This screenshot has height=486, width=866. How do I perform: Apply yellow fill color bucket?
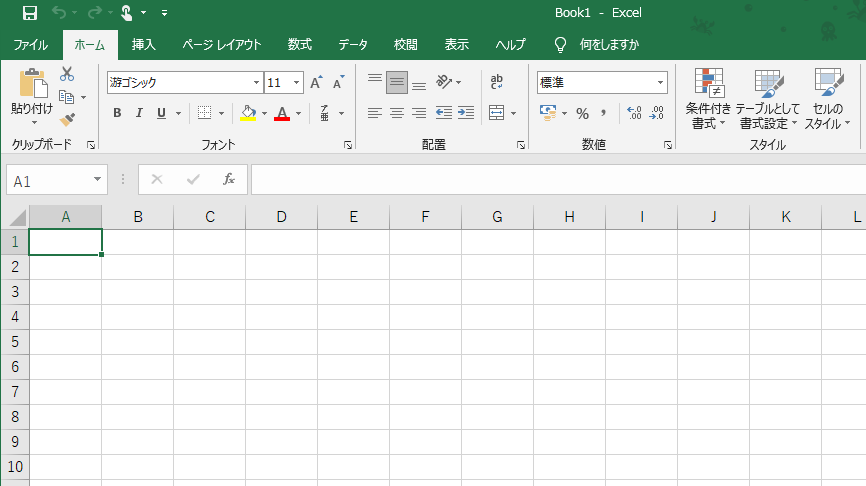(x=248, y=113)
